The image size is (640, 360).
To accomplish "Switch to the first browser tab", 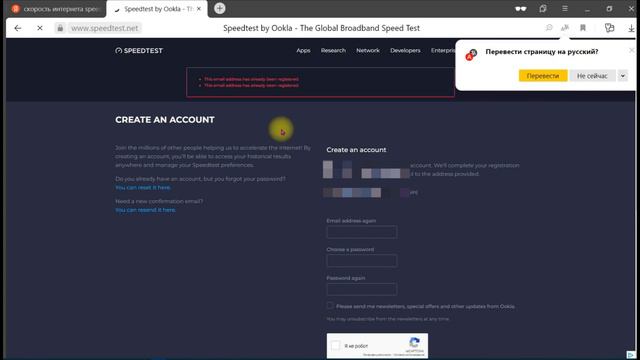I will (x=56, y=9).
